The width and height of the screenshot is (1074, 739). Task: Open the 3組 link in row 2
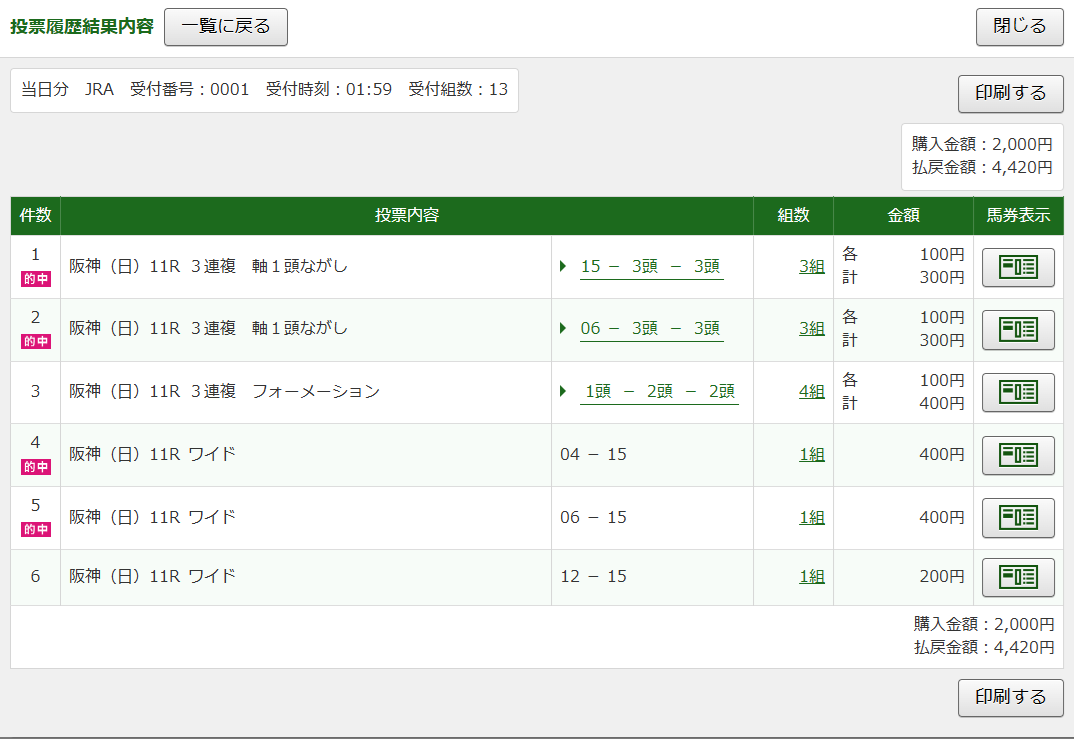pyautogui.click(x=812, y=329)
